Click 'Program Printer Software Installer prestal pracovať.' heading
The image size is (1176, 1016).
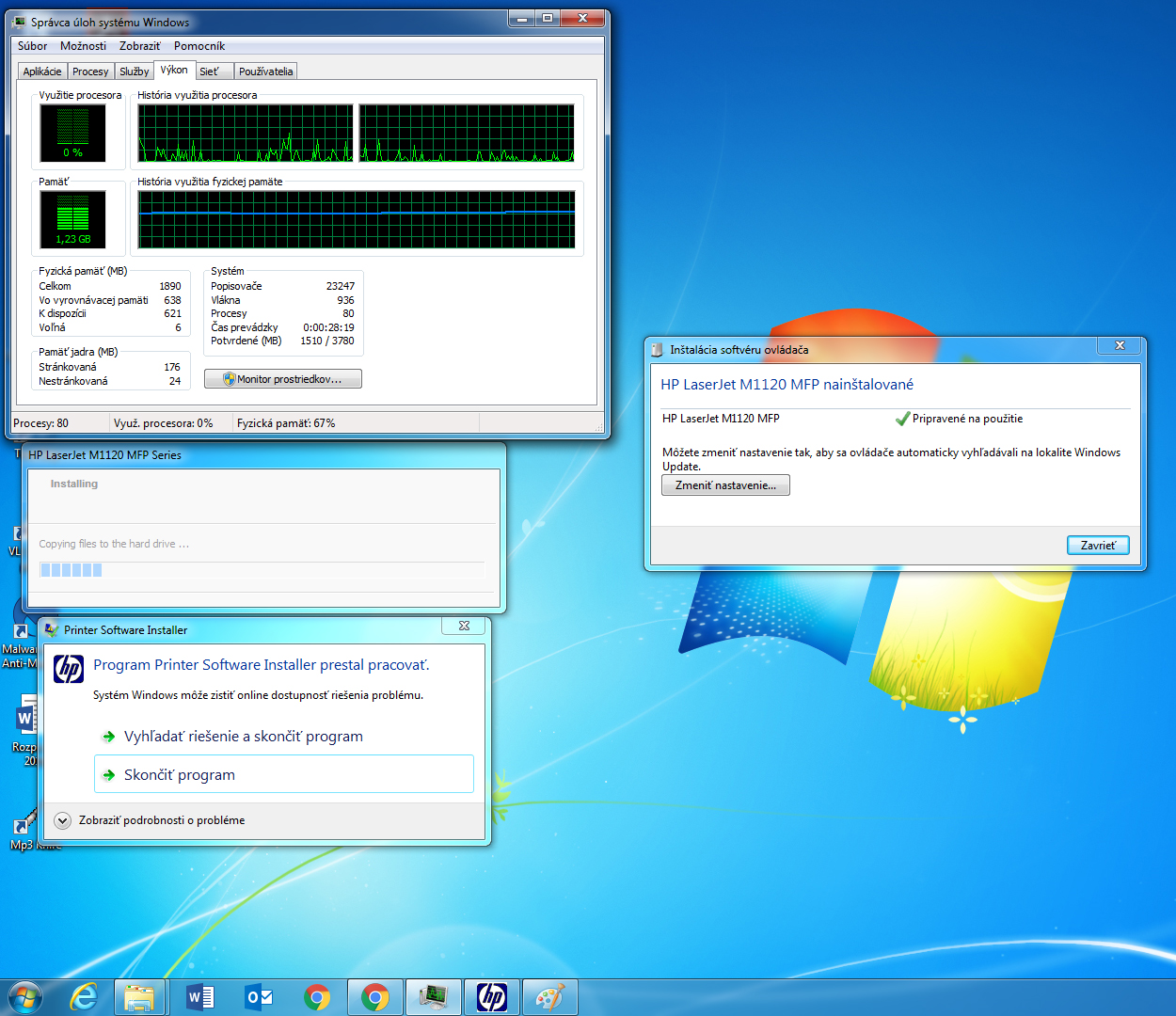pos(262,665)
